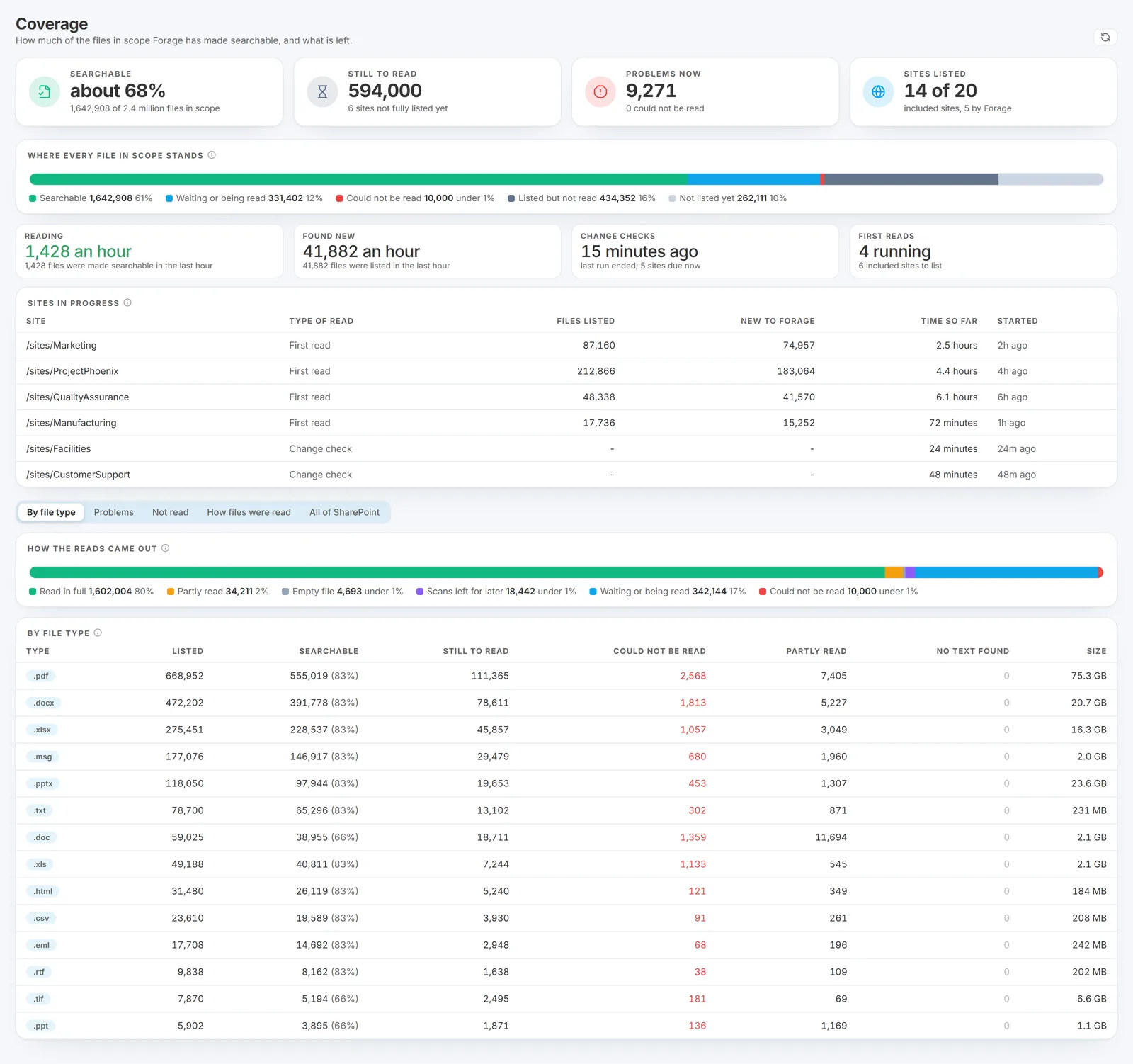Image resolution: width=1133 pixels, height=1064 pixels.
Task: Click the .tif file type tag
Action: (x=39, y=999)
